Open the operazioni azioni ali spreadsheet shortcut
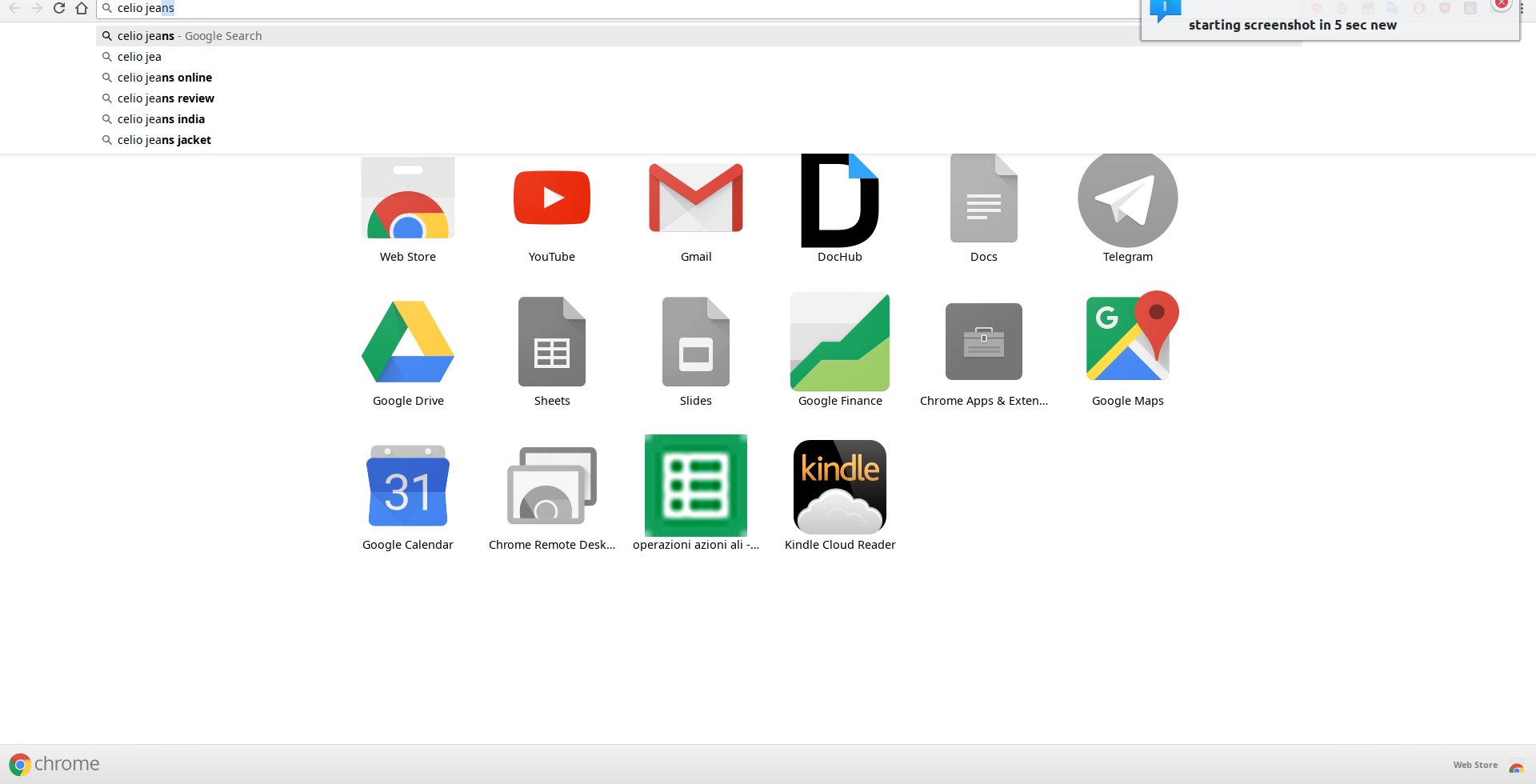 click(x=696, y=486)
